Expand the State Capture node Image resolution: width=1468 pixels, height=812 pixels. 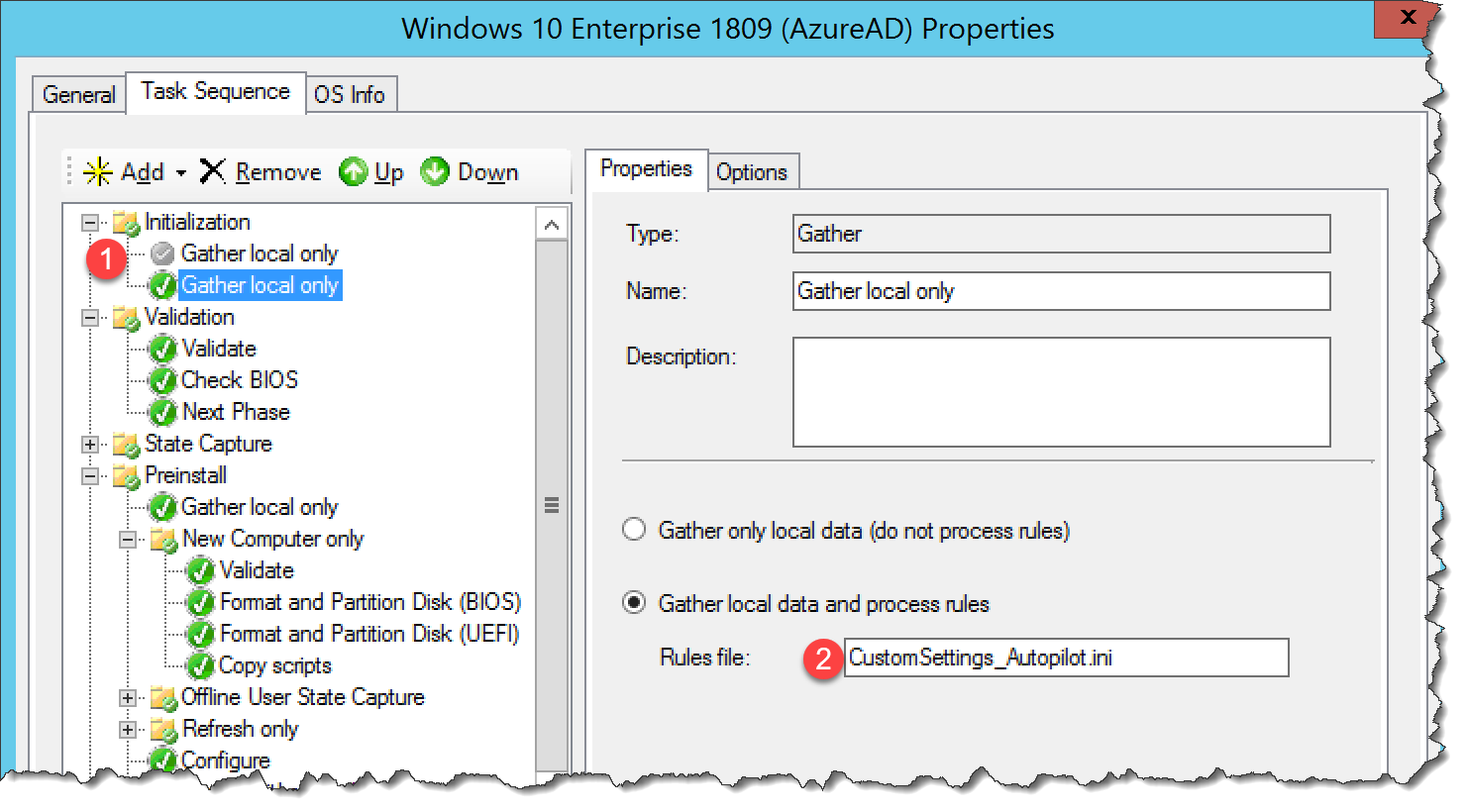coord(89,444)
